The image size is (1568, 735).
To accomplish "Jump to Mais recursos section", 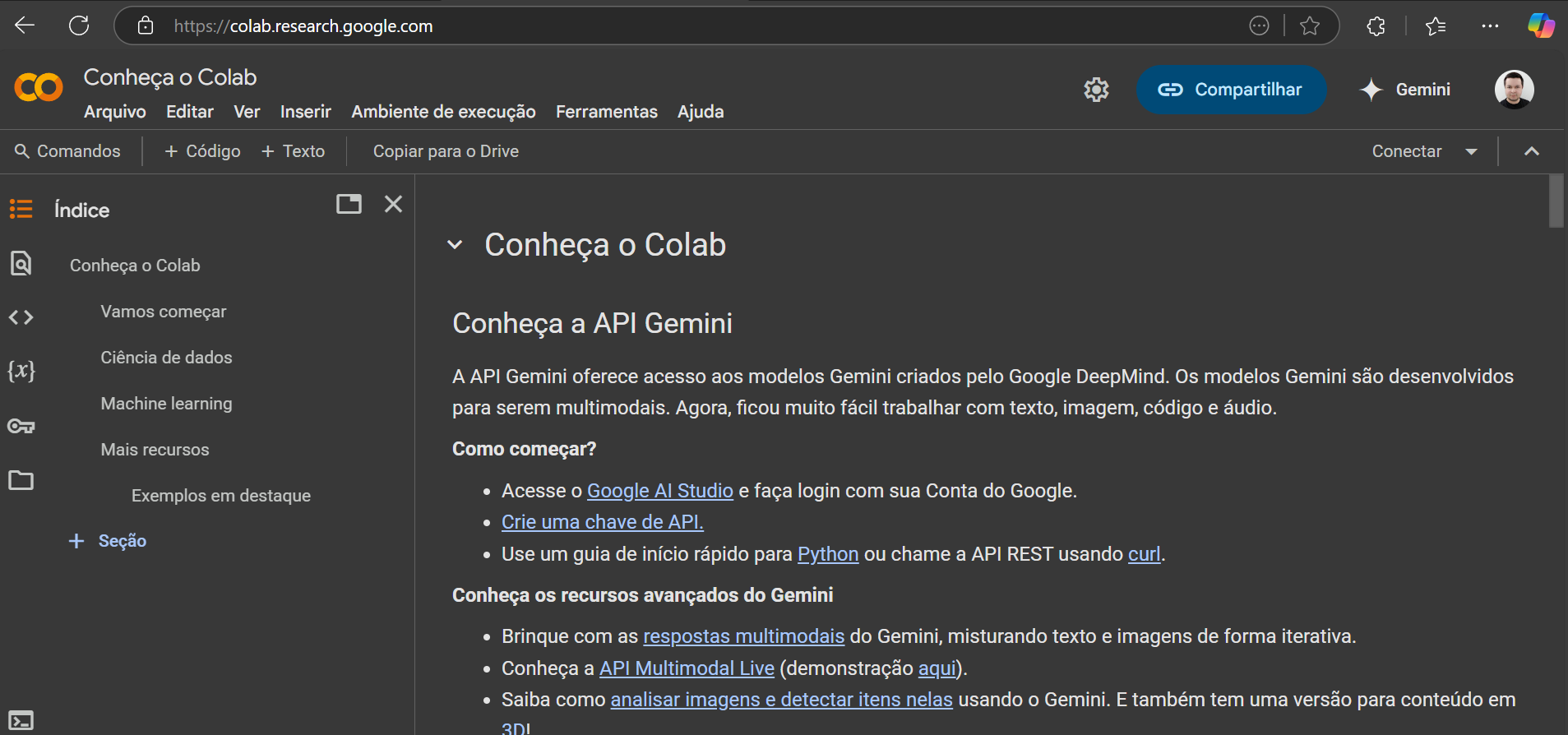I will 155,450.
